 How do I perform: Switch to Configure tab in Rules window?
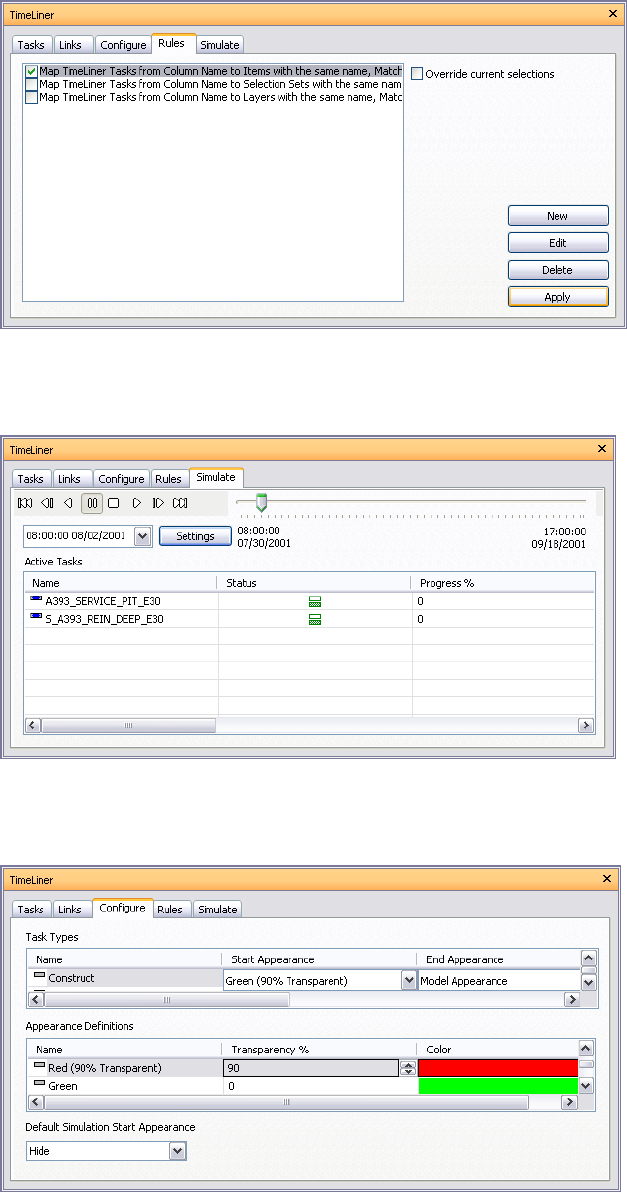[x=122, y=45]
